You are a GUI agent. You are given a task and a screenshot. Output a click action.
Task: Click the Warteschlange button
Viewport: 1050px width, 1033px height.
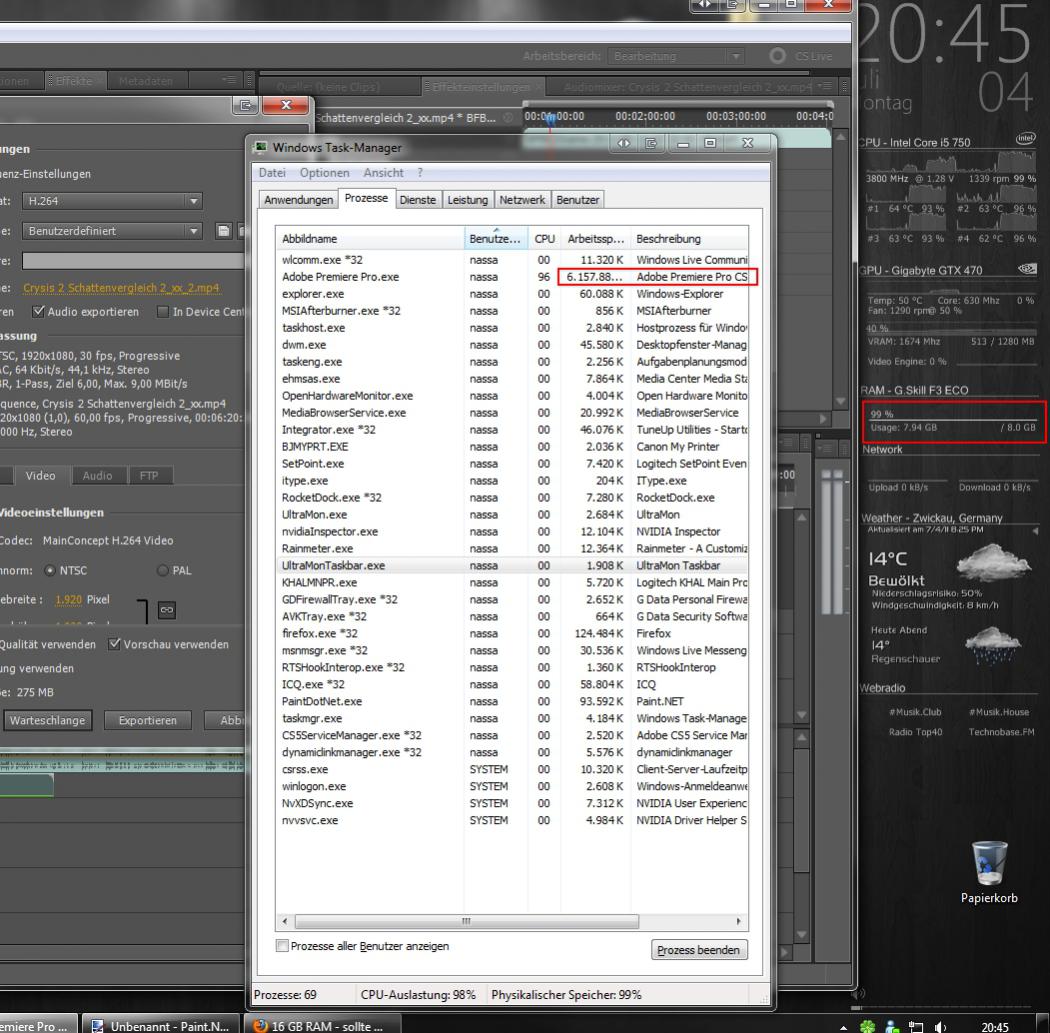(48, 720)
